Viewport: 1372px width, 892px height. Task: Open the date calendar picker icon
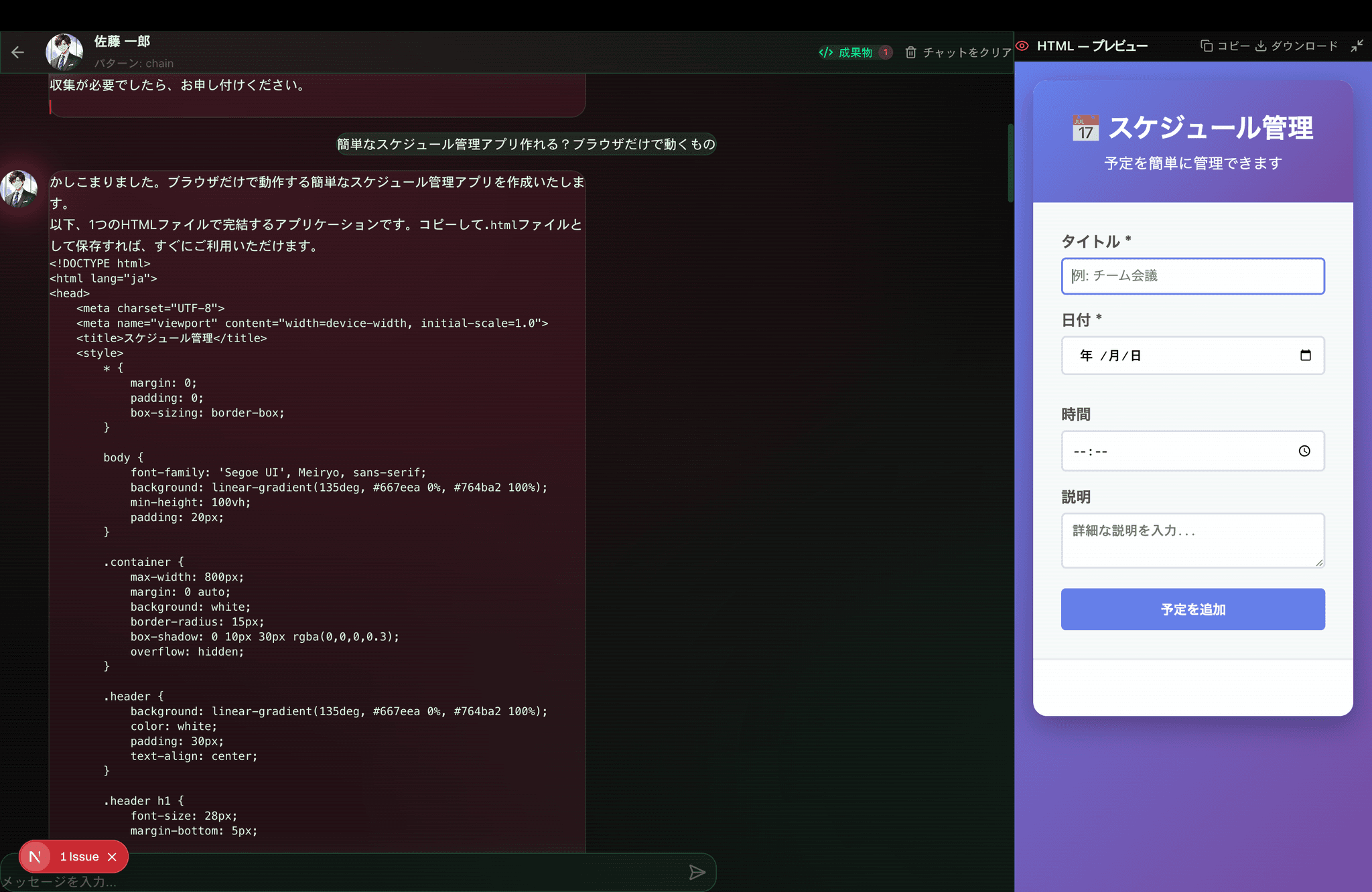click(x=1305, y=356)
